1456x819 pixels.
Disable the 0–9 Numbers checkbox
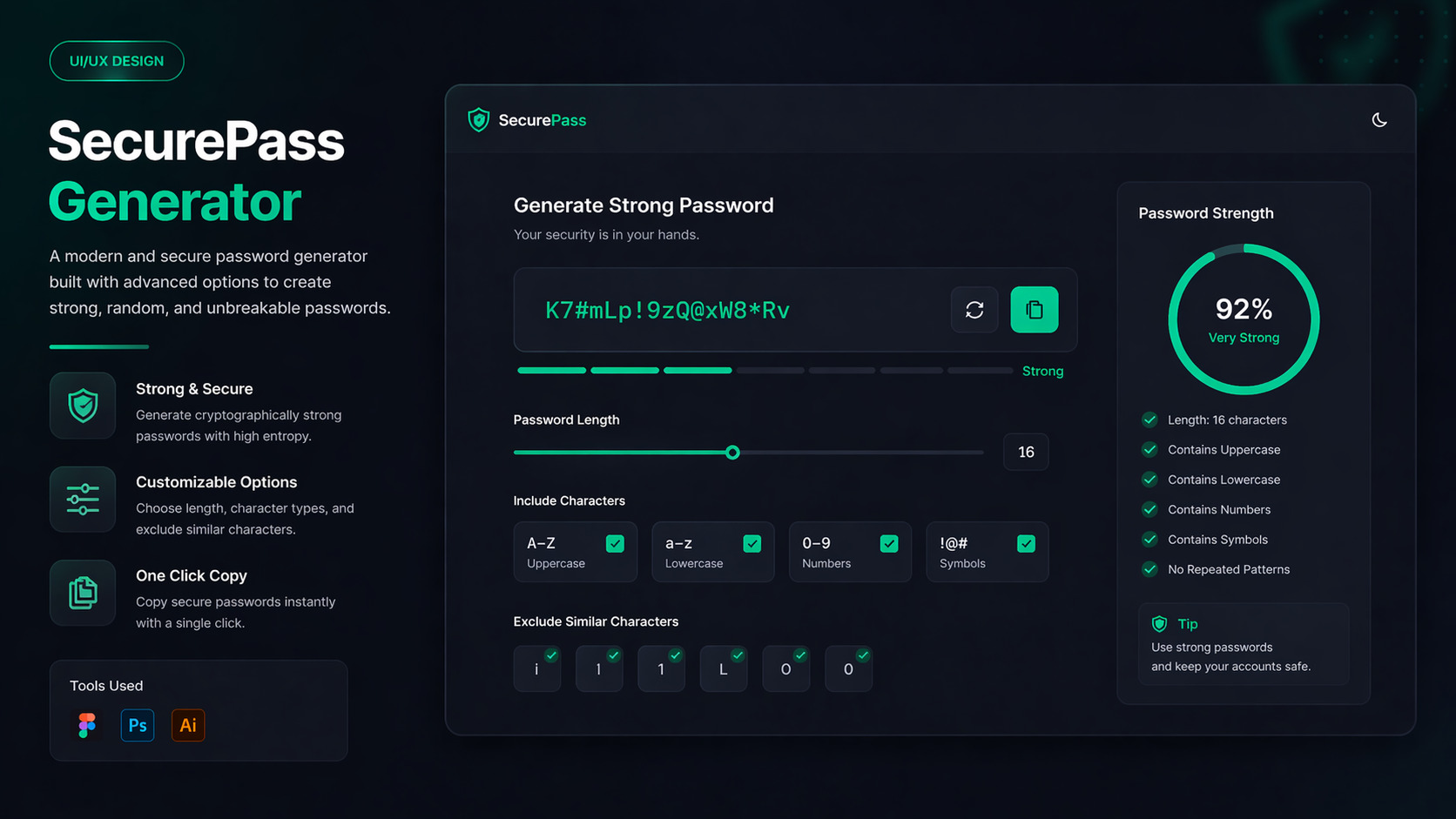tap(889, 542)
